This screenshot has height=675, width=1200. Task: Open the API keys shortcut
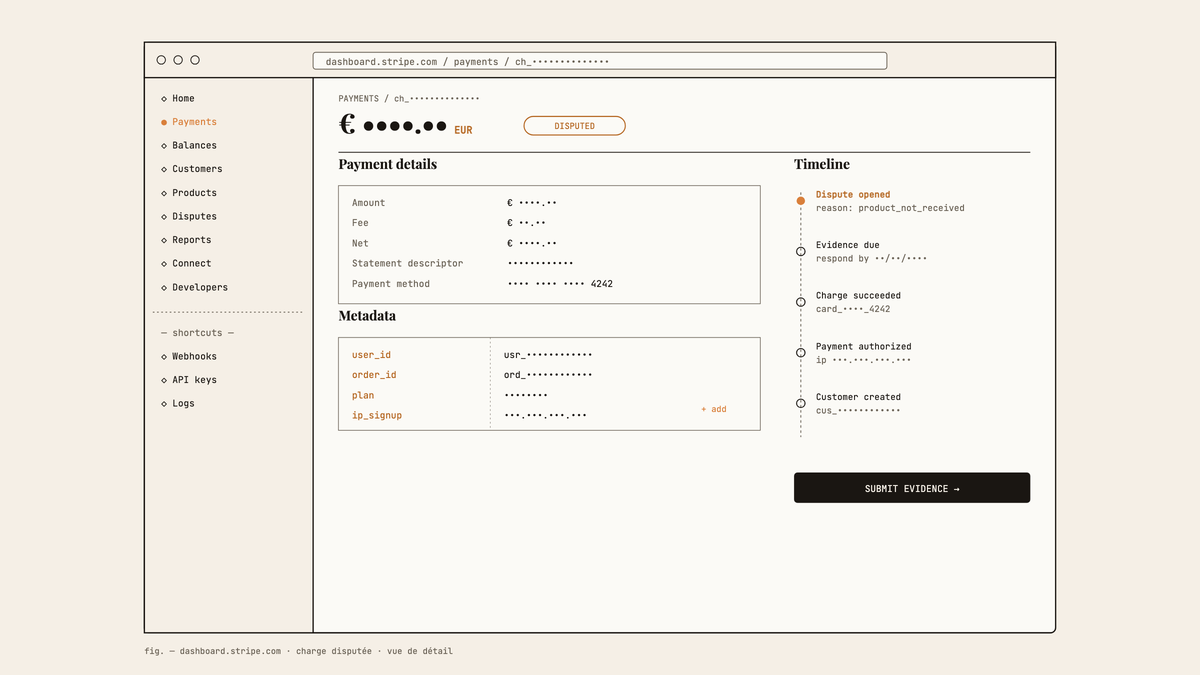click(194, 380)
